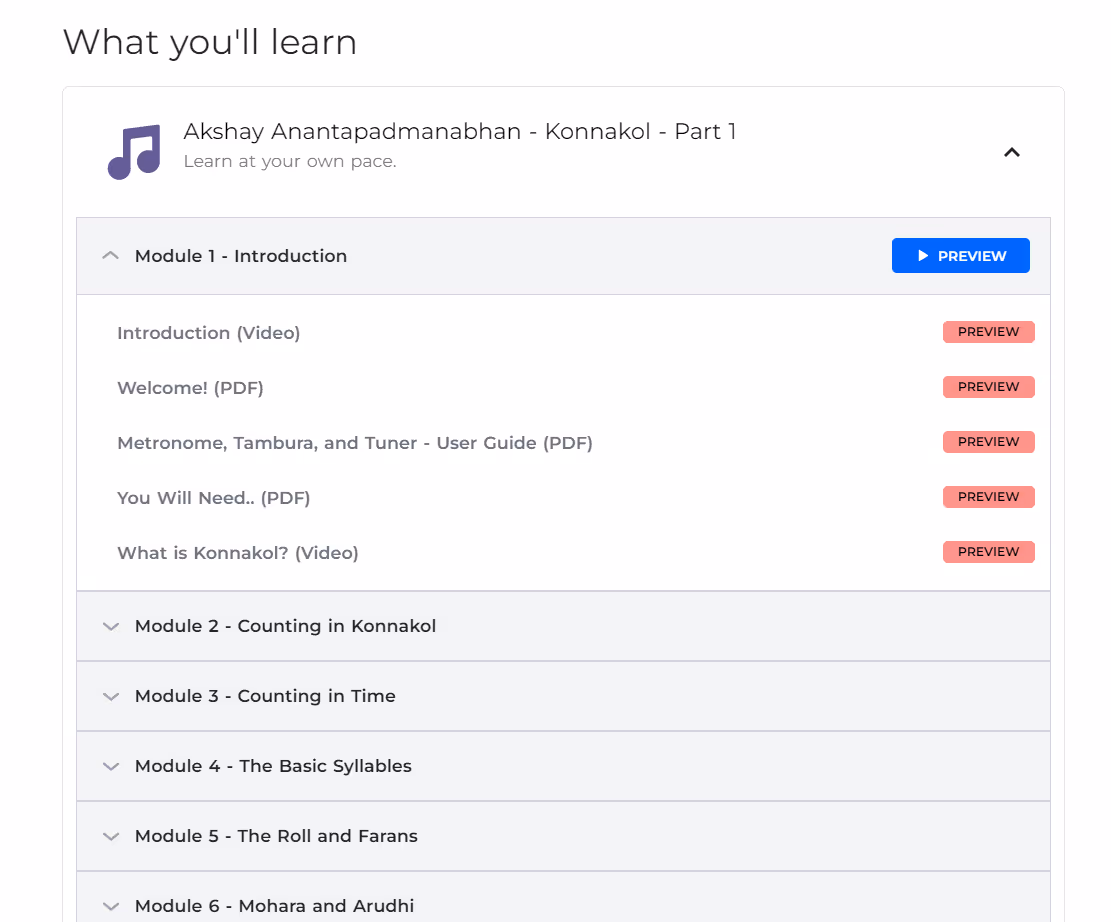Screen dimensions: 1111x922
Task: Open the Introduction (Video) lesson title
Action: click(208, 333)
